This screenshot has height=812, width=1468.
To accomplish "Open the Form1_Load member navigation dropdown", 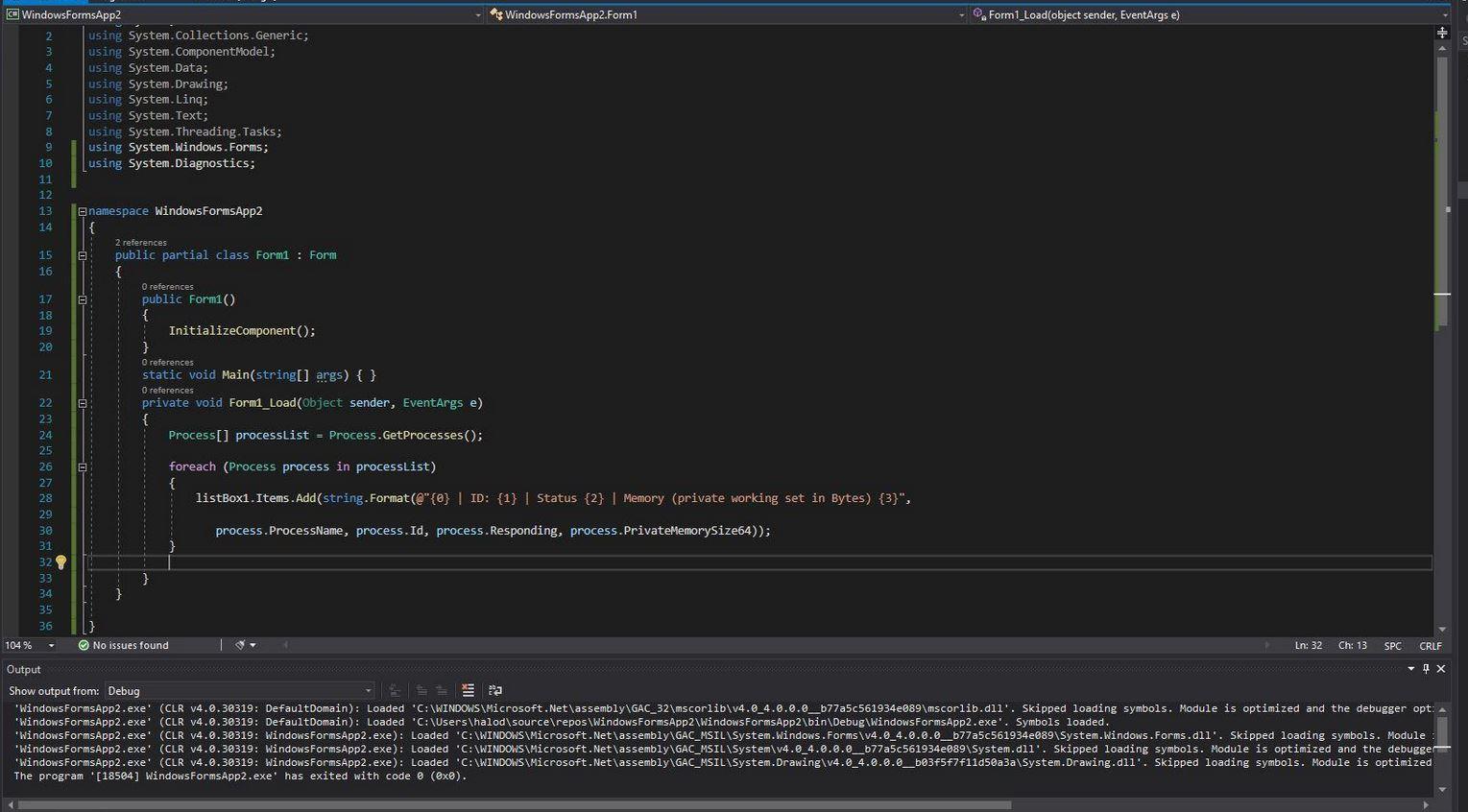I will 1208,14.
